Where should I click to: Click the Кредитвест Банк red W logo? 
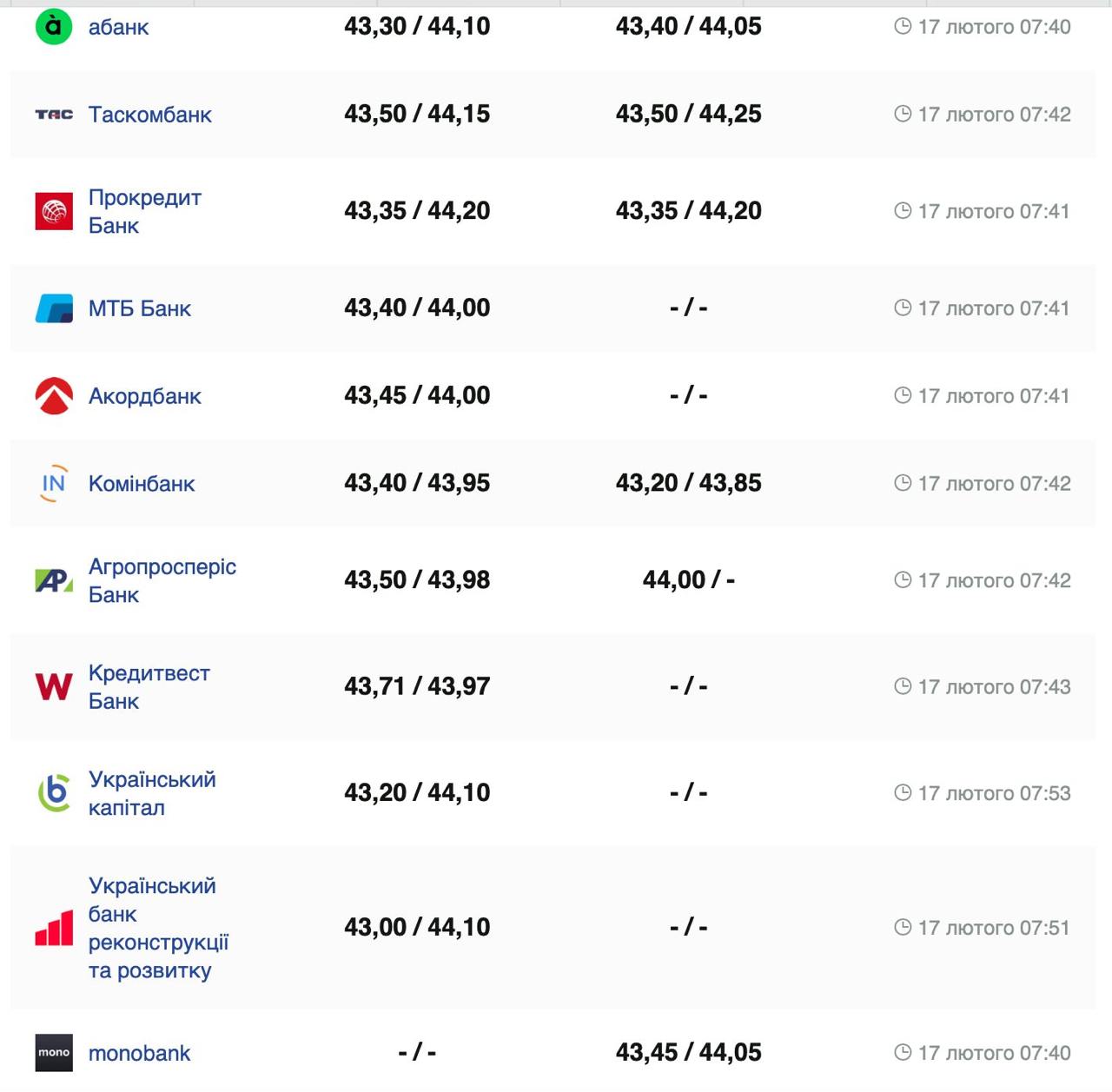[x=54, y=686]
